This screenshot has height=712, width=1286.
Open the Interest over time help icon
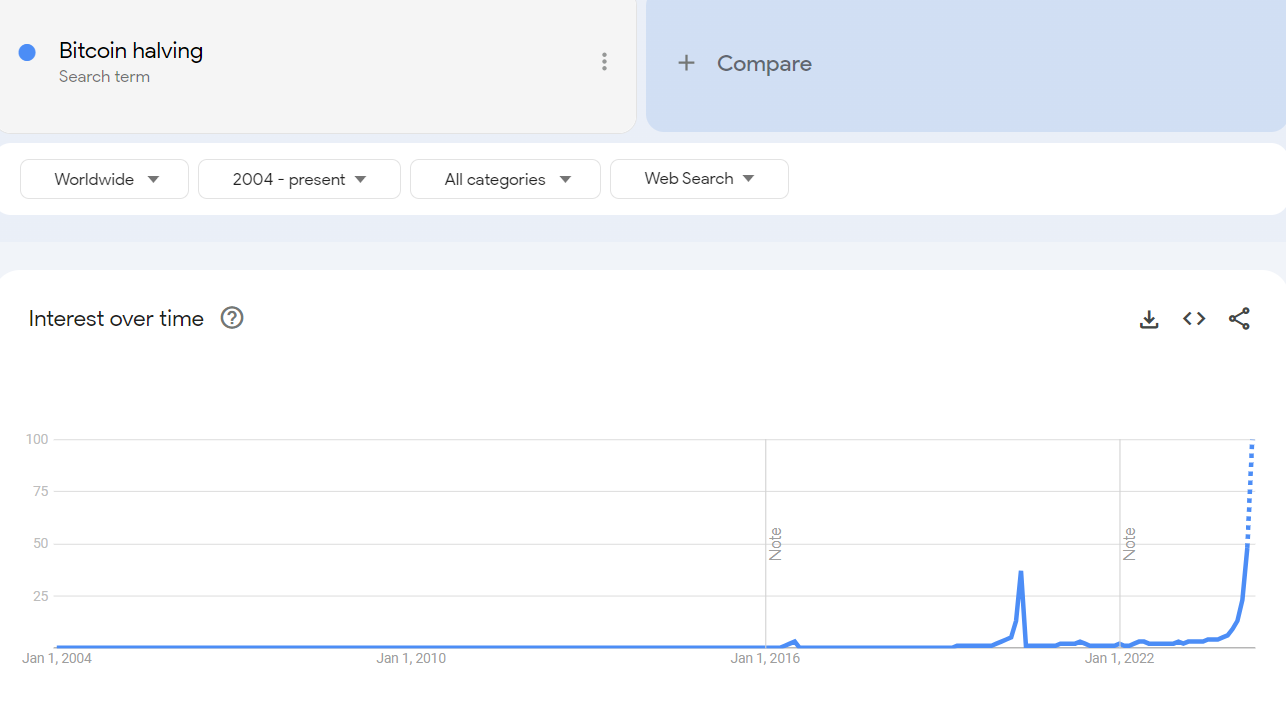click(232, 318)
